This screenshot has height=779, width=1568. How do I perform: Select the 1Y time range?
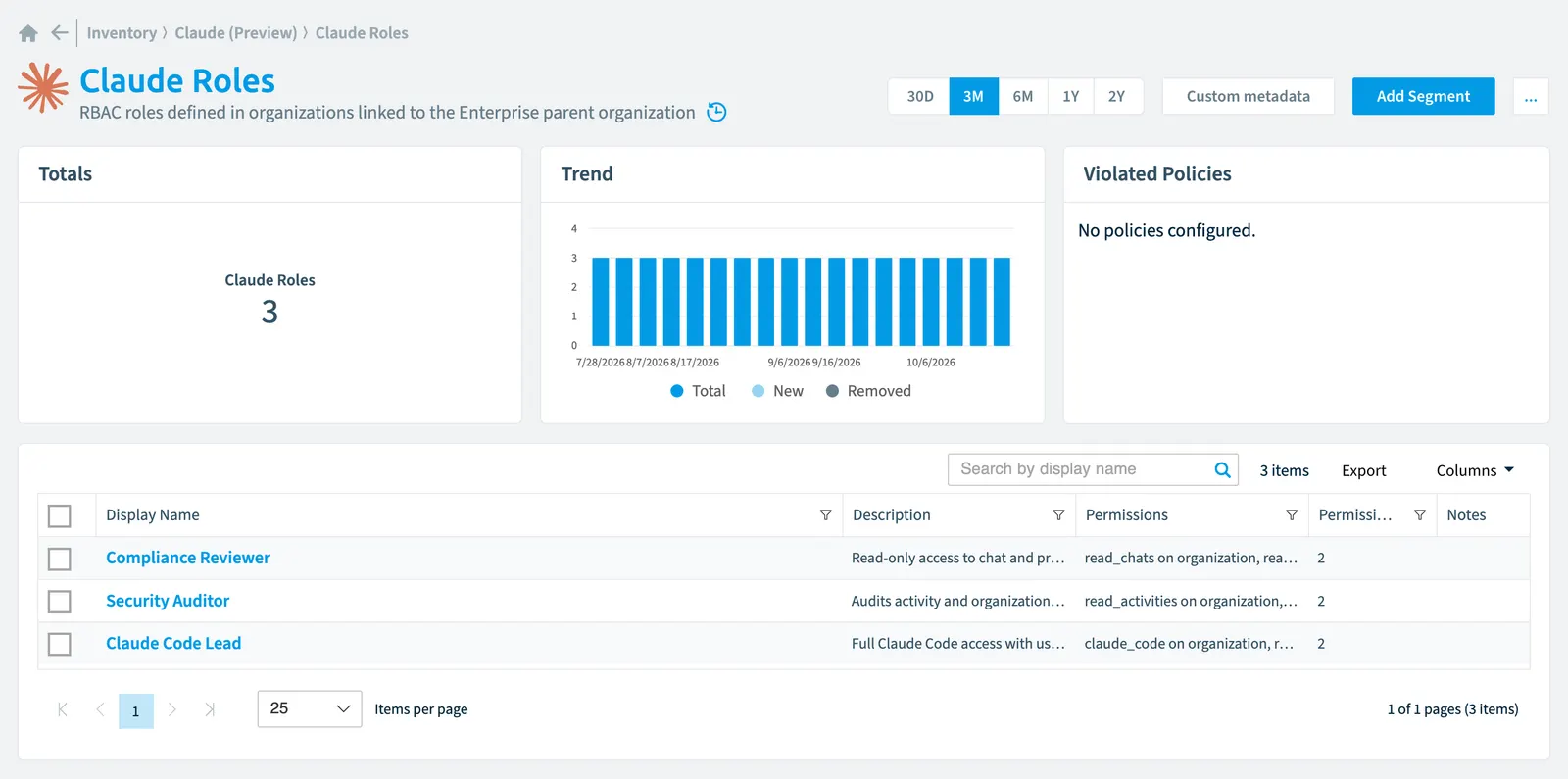[1070, 96]
